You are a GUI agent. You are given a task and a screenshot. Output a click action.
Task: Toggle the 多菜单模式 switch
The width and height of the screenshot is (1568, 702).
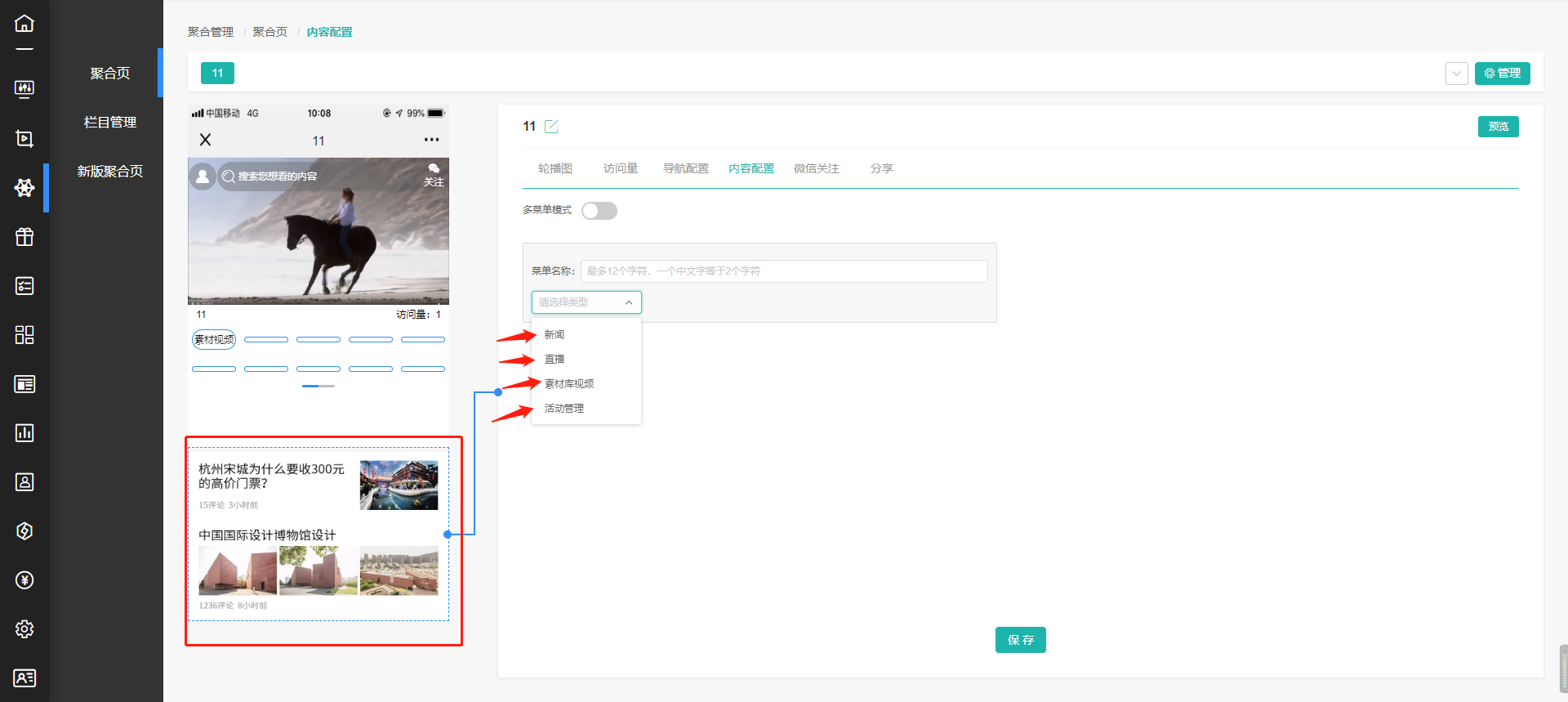coord(599,211)
